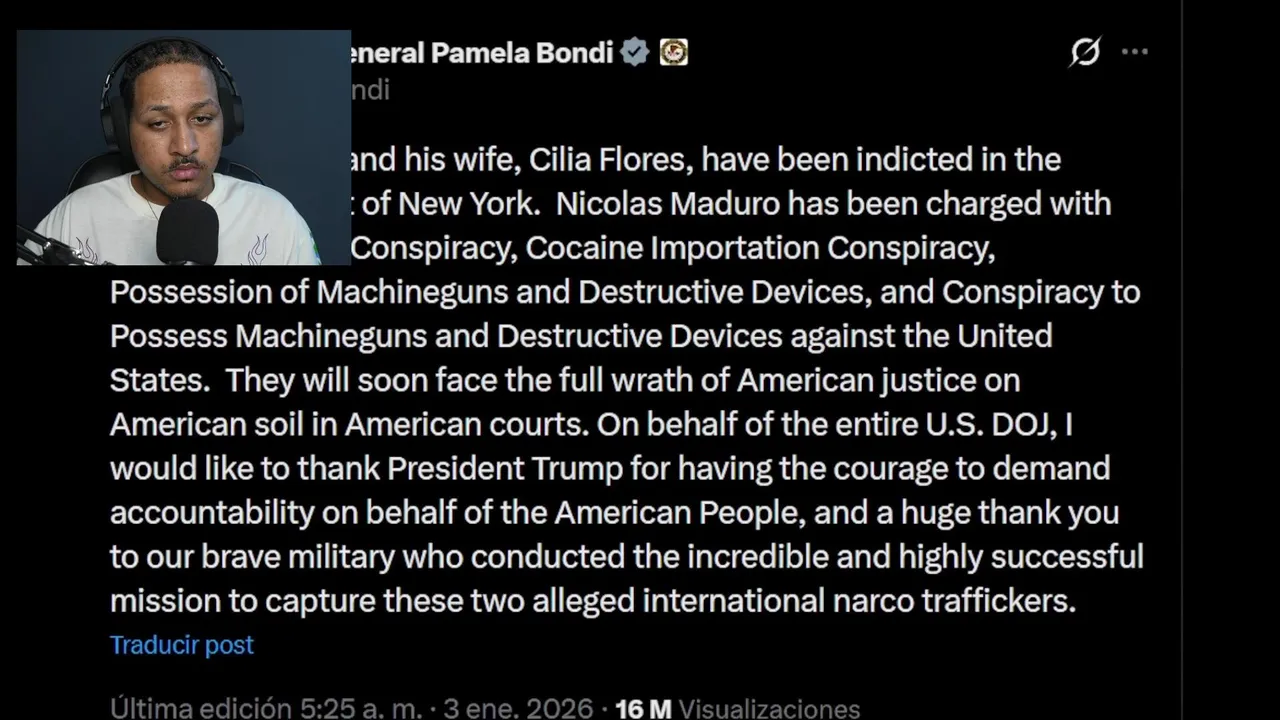Click the 16 M Visualizaciones count
Viewport: 1280px width, 720px height.
(x=737, y=709)
